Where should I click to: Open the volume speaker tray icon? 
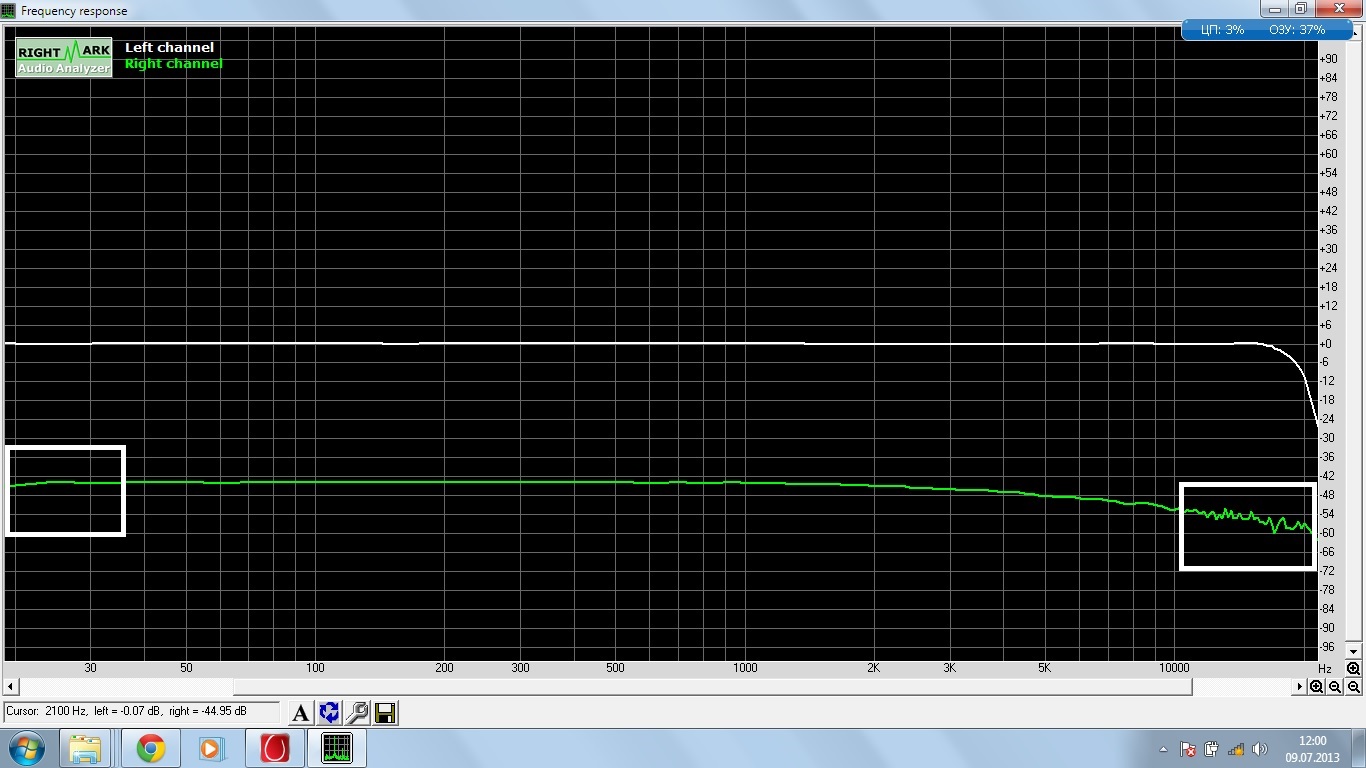click(x=1260, y=749)
